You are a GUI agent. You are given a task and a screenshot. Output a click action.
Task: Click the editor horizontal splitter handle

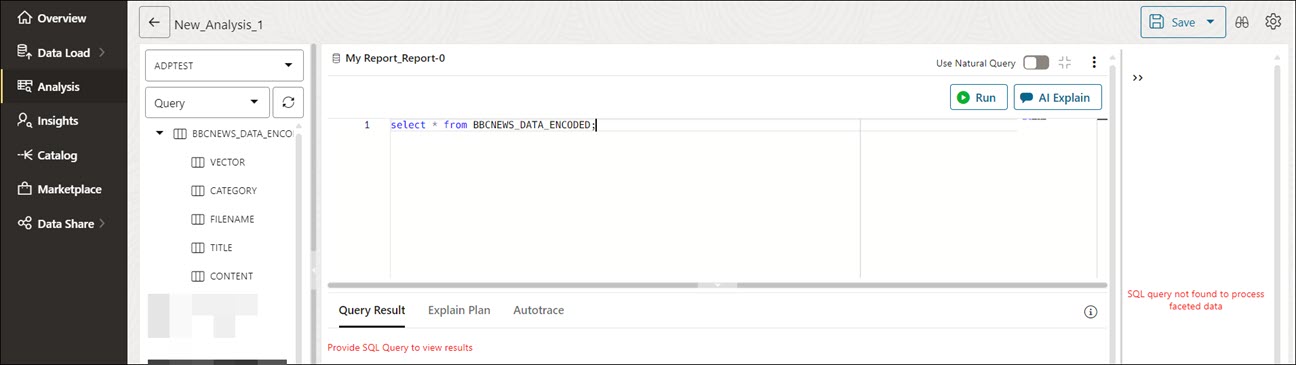[717, 285]
